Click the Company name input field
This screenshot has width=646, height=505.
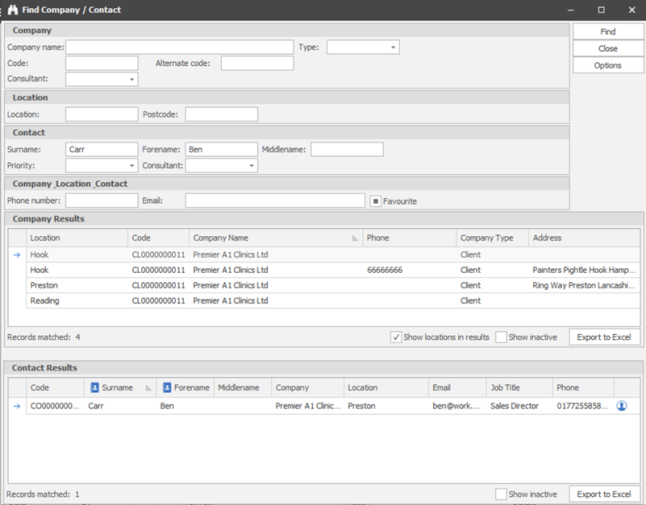180,47
